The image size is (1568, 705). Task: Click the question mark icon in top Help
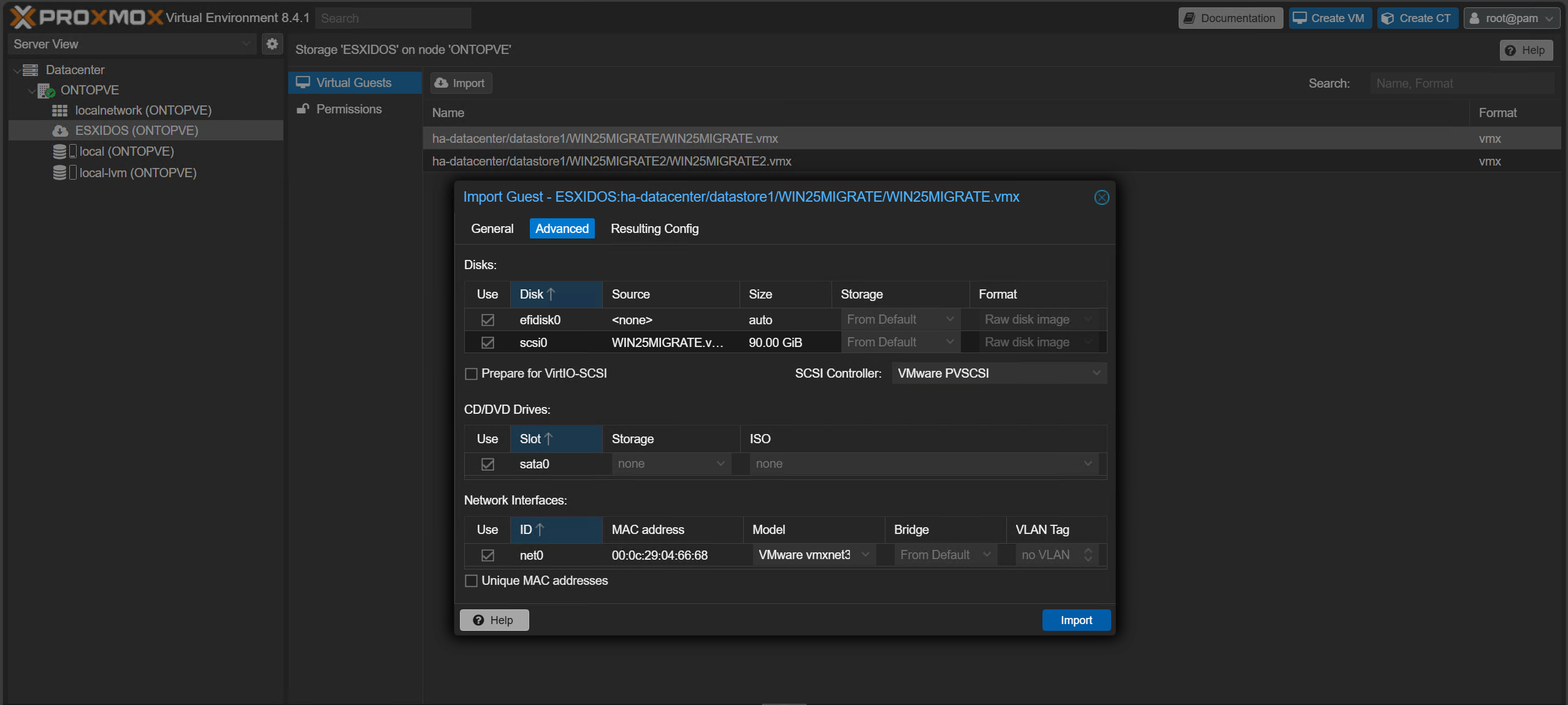1510,50
